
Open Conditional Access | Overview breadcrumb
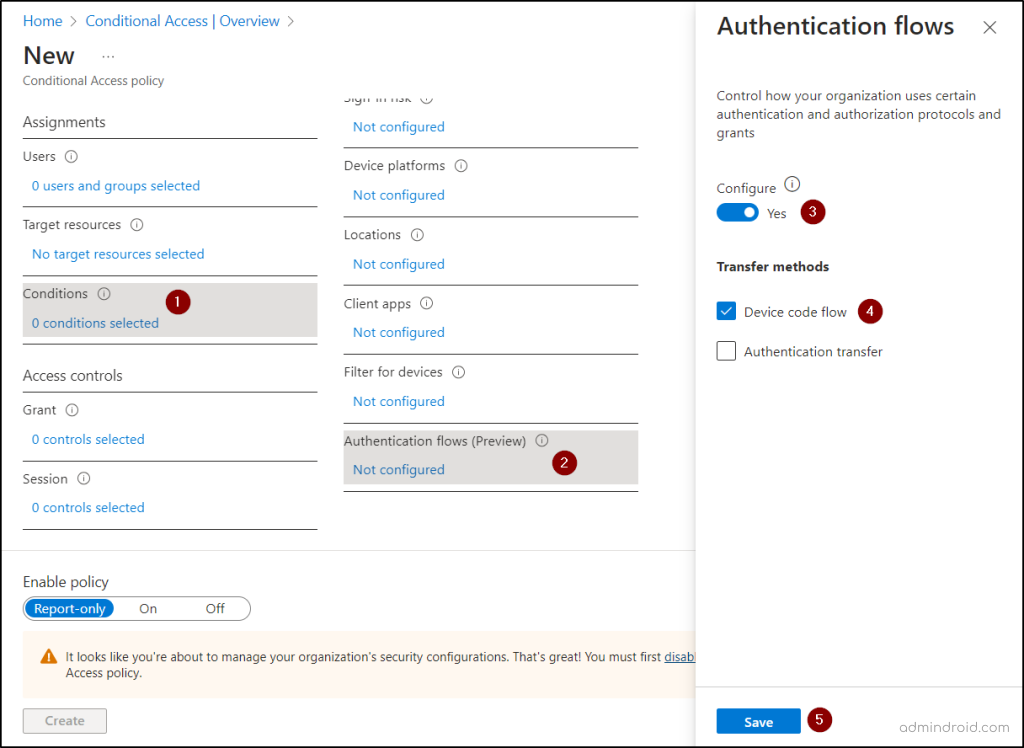[182, 20]
